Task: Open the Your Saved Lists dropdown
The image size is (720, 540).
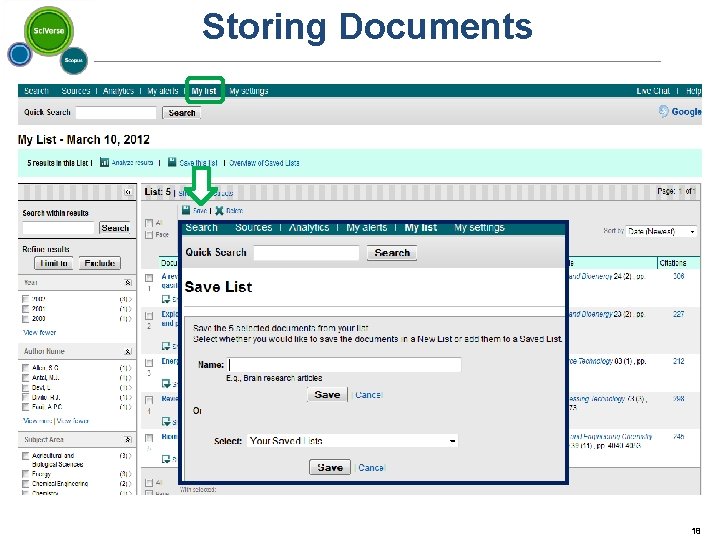Action: [352, 441]
